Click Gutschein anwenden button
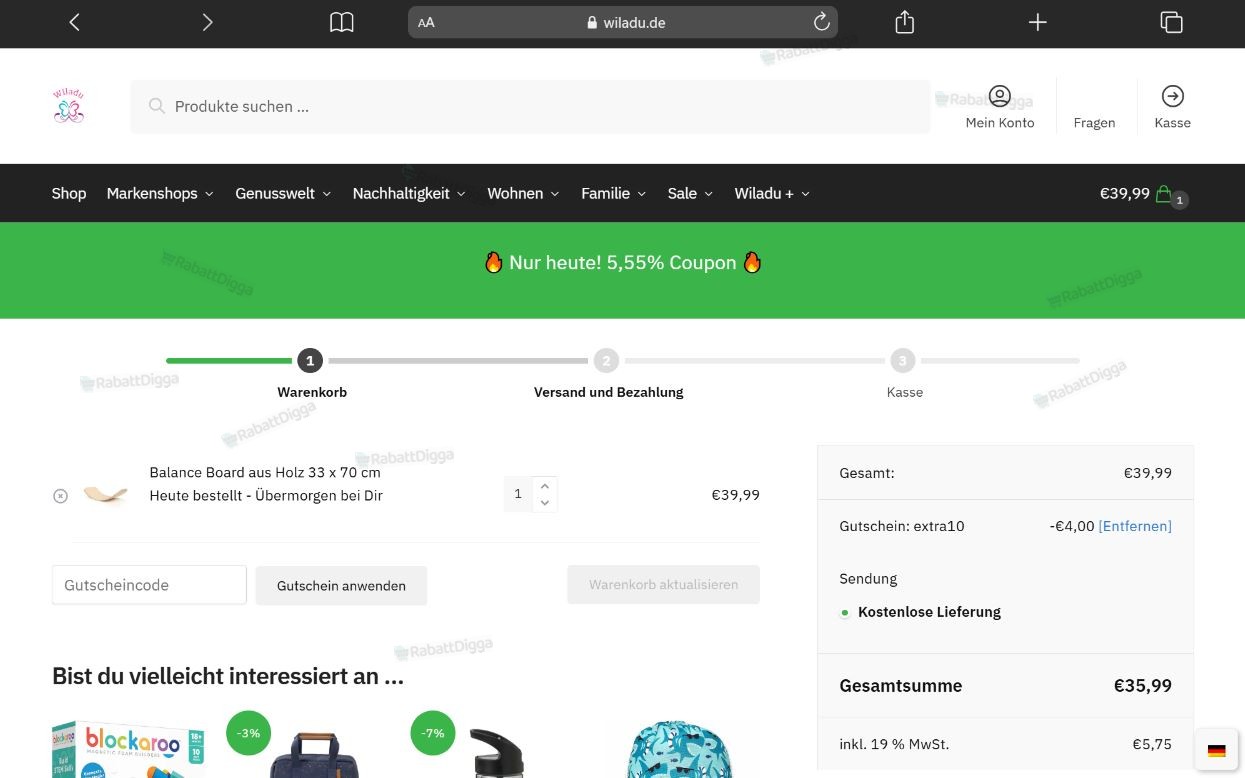 pyautogui.click(x=341, y=585)
